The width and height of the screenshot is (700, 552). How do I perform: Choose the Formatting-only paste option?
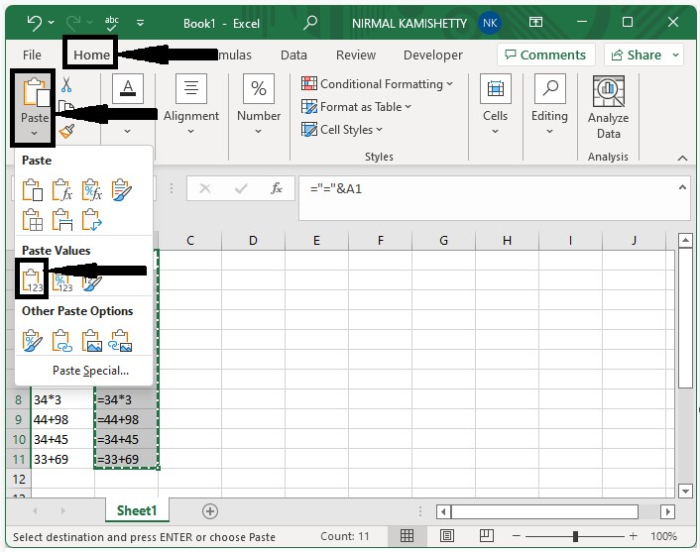click(x=33, y=341)
